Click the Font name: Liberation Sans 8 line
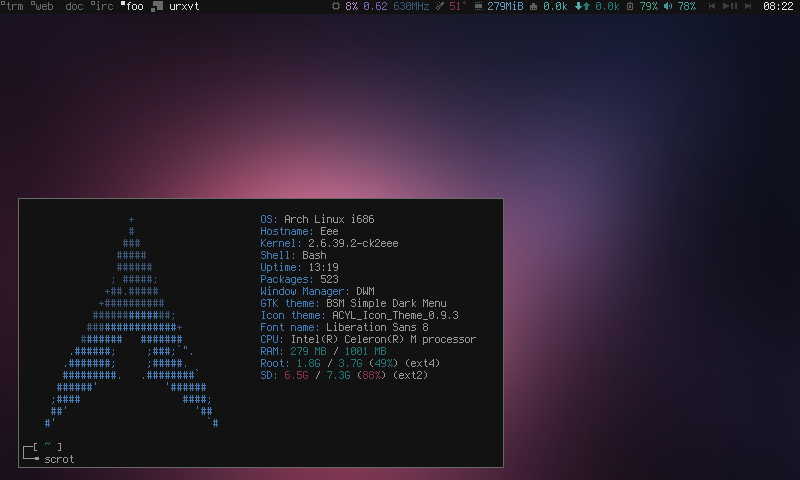 pos(344,327)
